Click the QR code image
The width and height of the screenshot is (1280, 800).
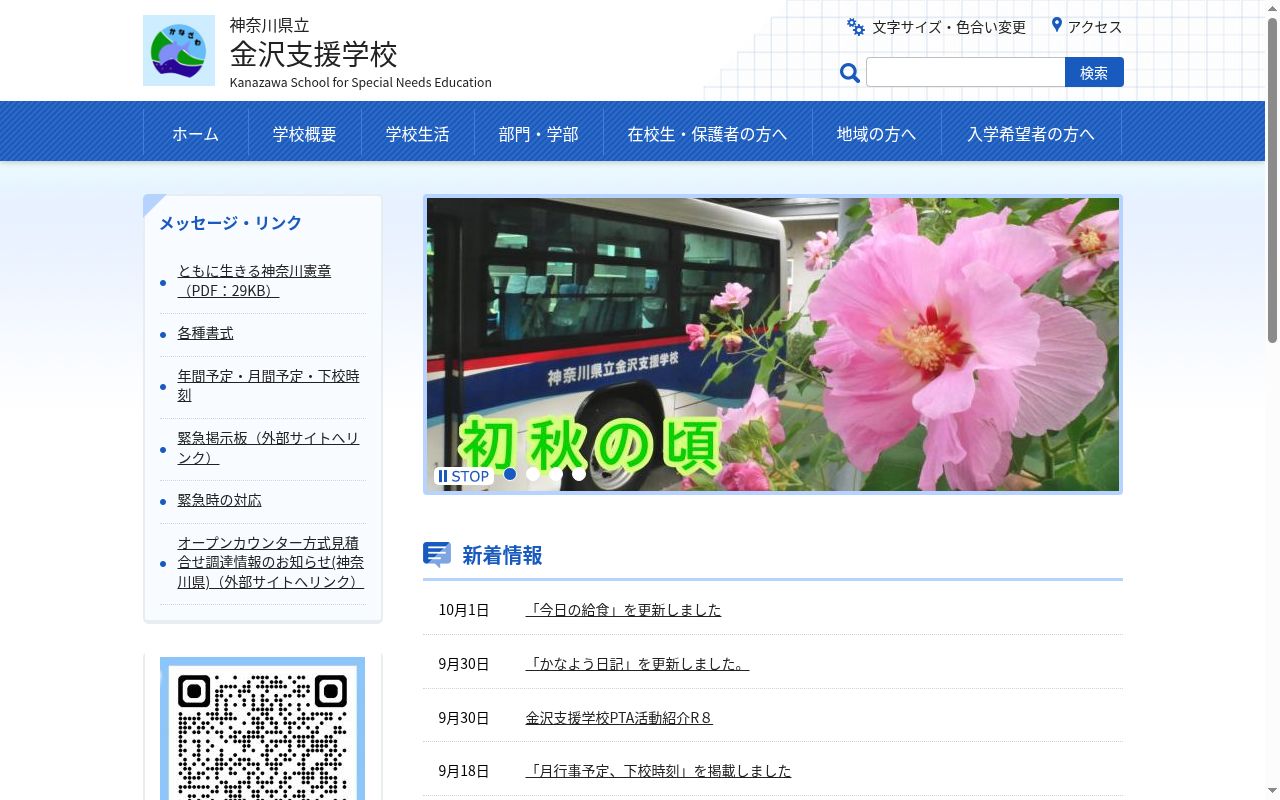[262, 729]
